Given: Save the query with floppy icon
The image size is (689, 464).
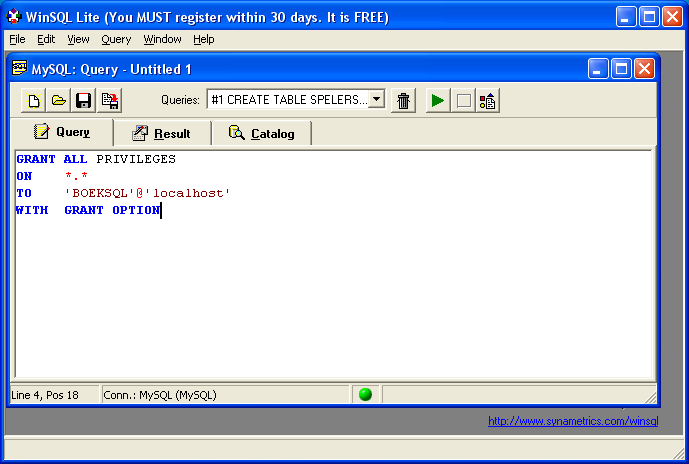Looking at the screenshot, I should click(83, 101).
